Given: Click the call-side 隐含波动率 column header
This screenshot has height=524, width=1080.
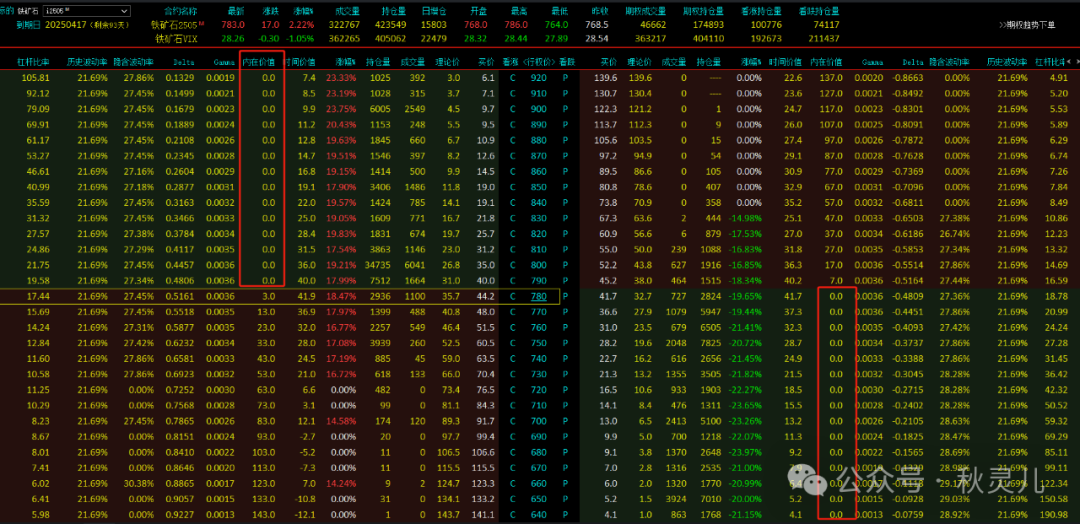Looking at the screenshot, I should click(x=136, y=62).
